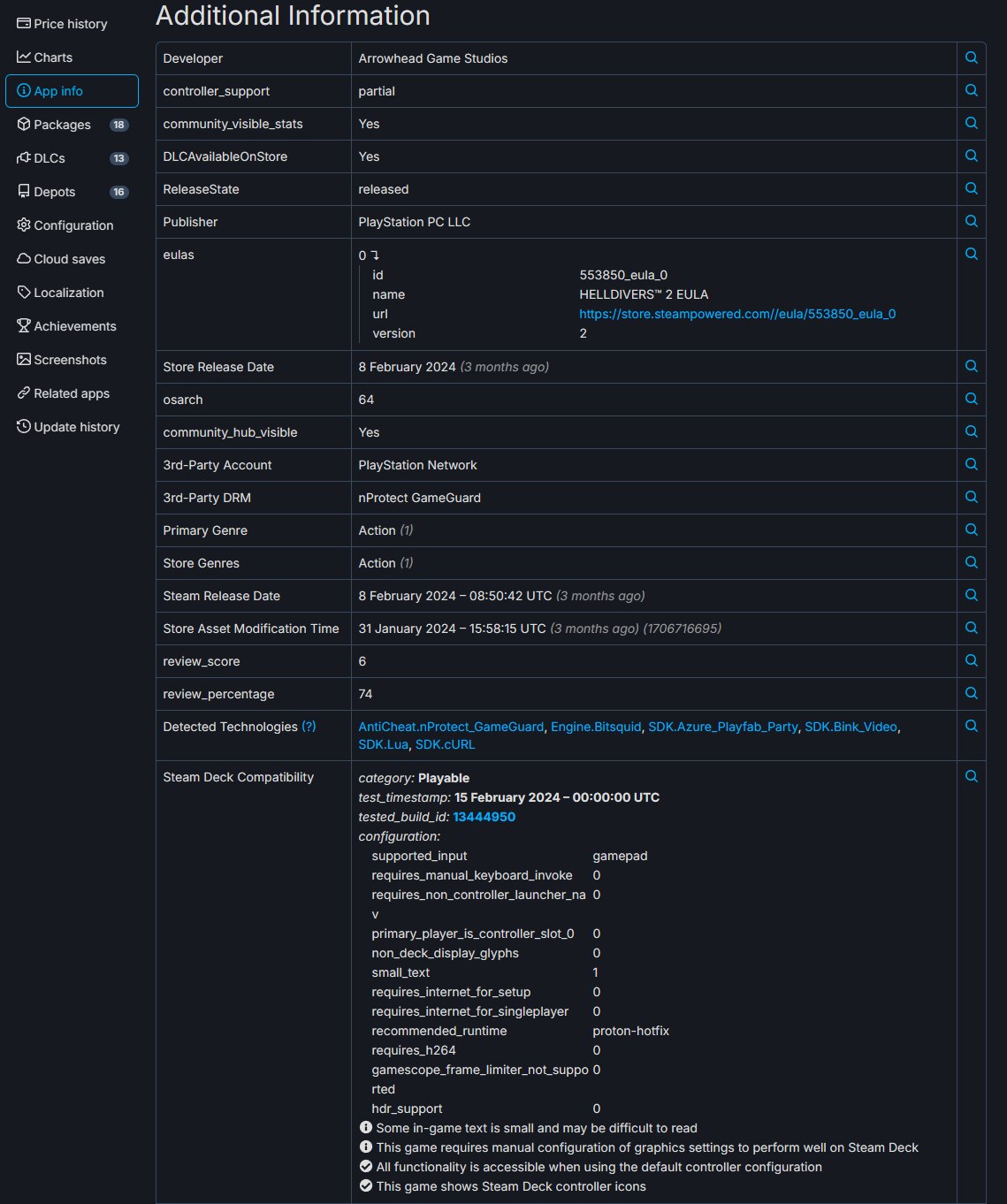Open the AntiCheat.nProtect_GameGuard technology link
The image size is (1007, 1204).
click(x=451, y=727)
